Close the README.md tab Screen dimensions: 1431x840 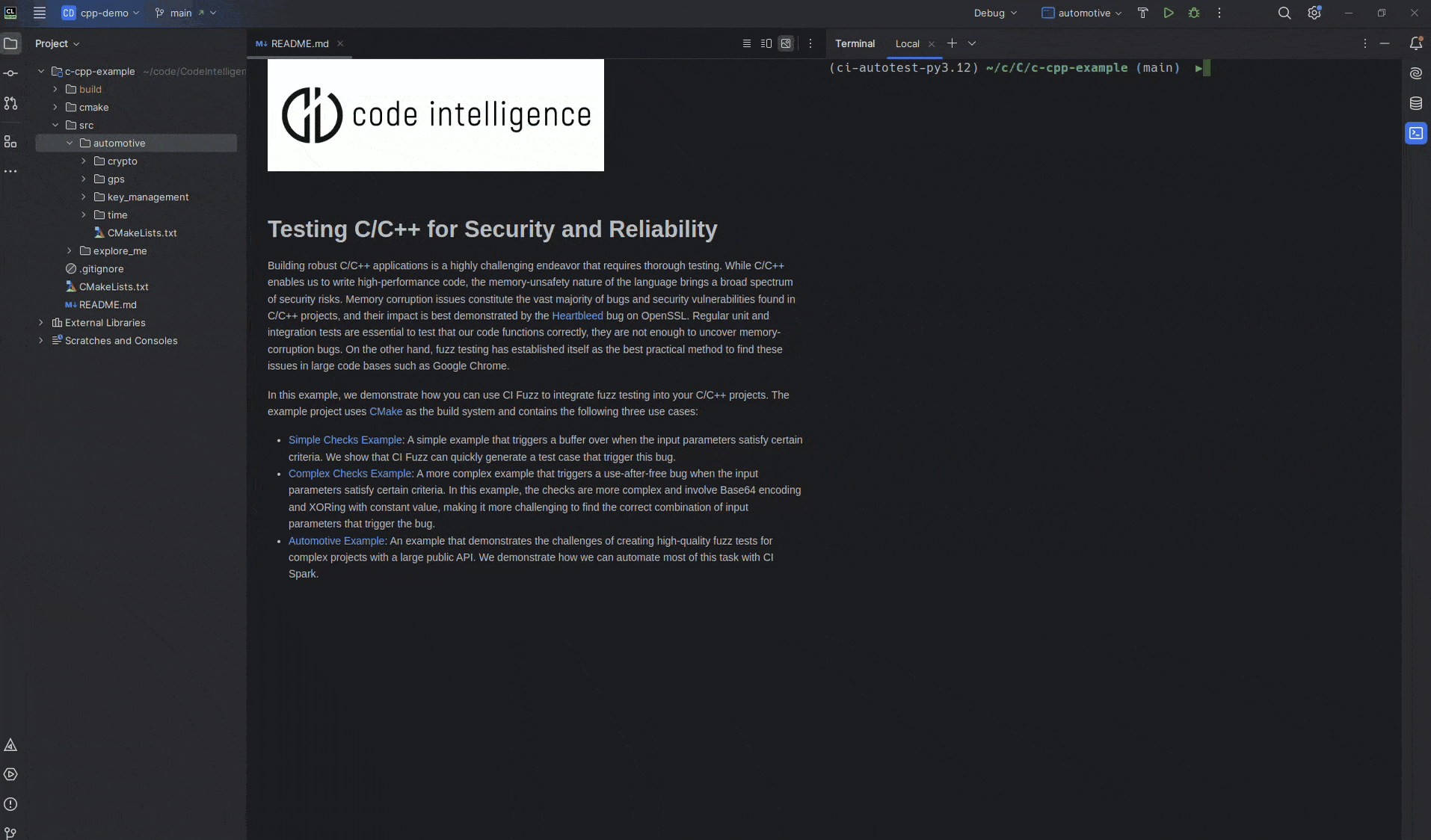pos(340,43)
